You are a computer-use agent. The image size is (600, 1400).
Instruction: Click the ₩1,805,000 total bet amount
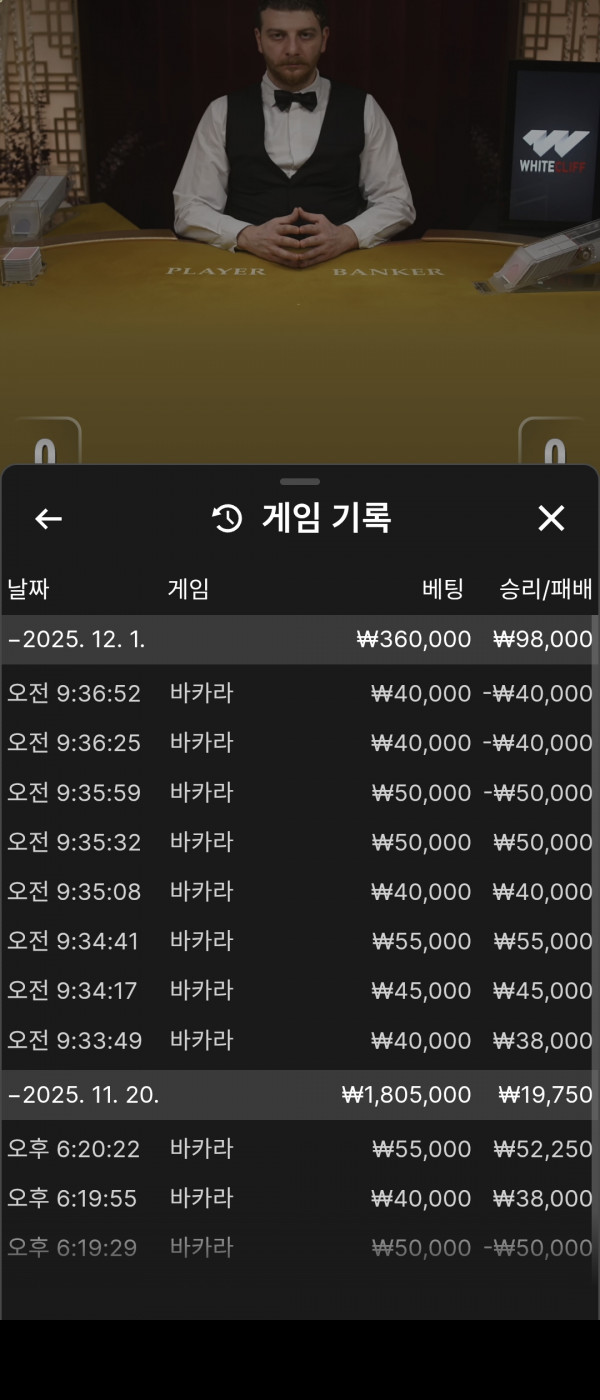[407, 1095]
